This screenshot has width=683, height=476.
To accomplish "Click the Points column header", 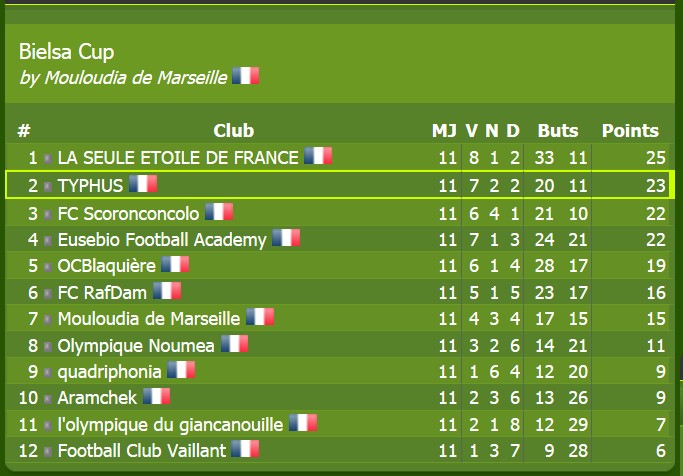I will tap(630, 131).
